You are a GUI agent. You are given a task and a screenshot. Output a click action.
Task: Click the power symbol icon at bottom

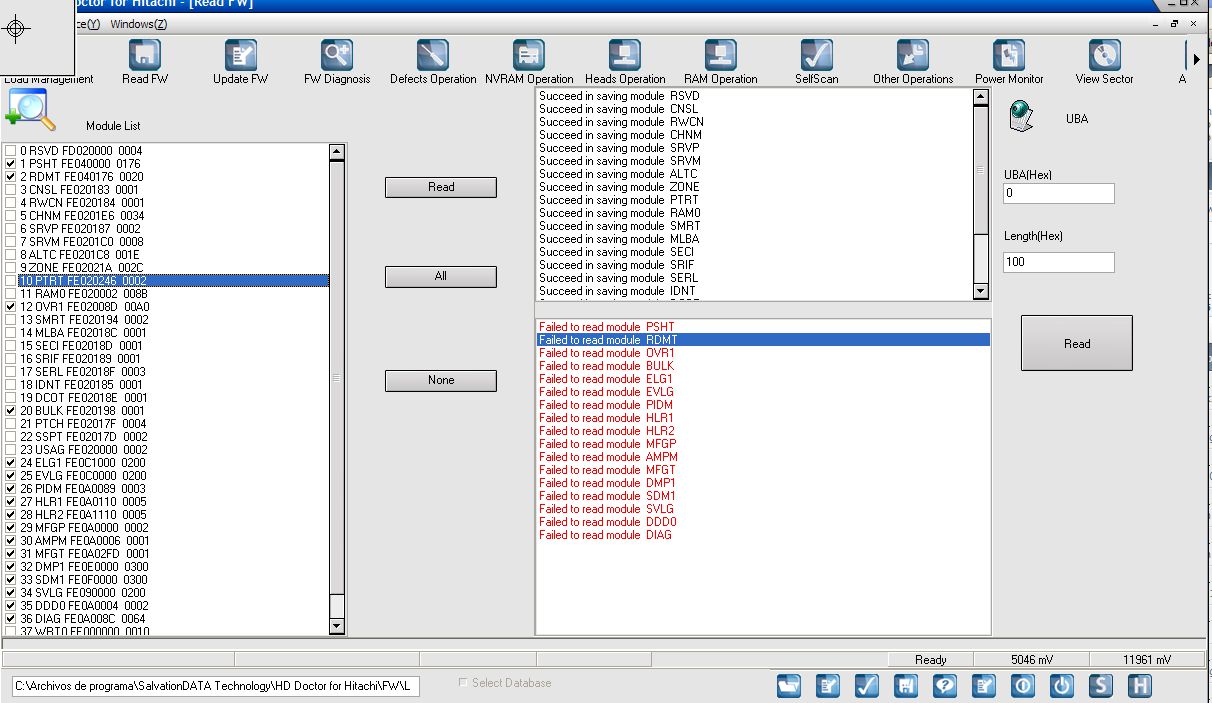click(1062, 686)
